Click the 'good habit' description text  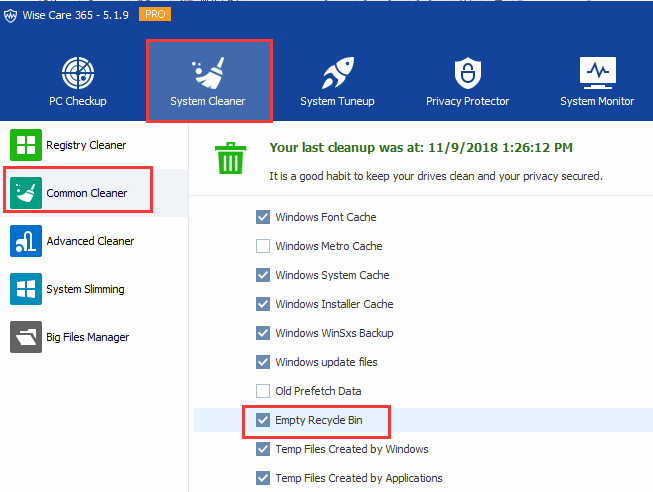click(x=436, y=176)
